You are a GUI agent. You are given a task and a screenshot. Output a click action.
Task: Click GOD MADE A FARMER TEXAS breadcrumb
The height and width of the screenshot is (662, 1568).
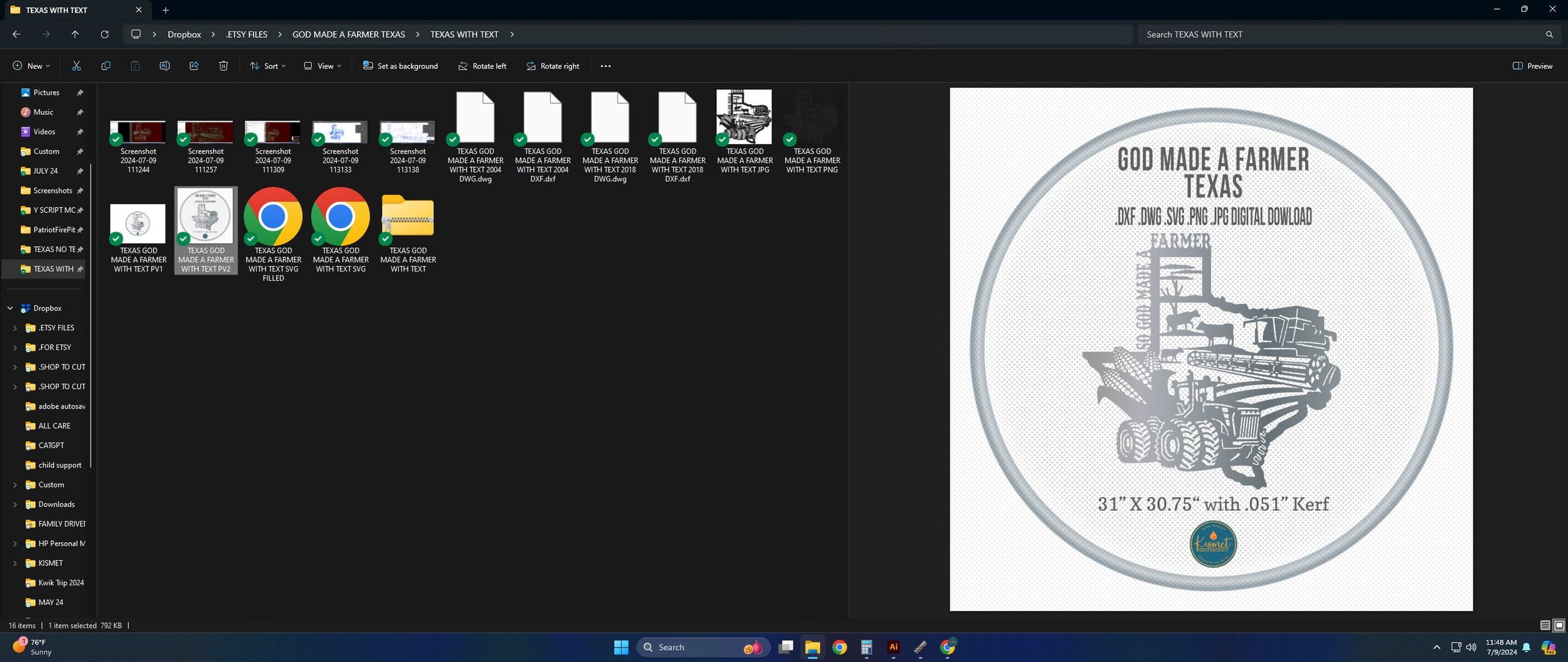click(349, 35)
